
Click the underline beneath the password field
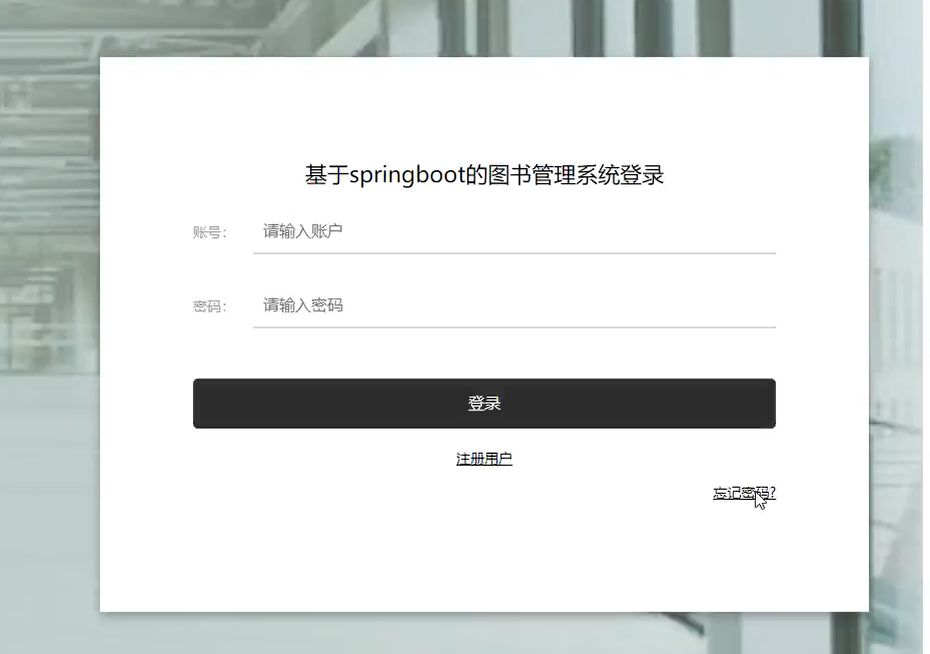[514, 327]
